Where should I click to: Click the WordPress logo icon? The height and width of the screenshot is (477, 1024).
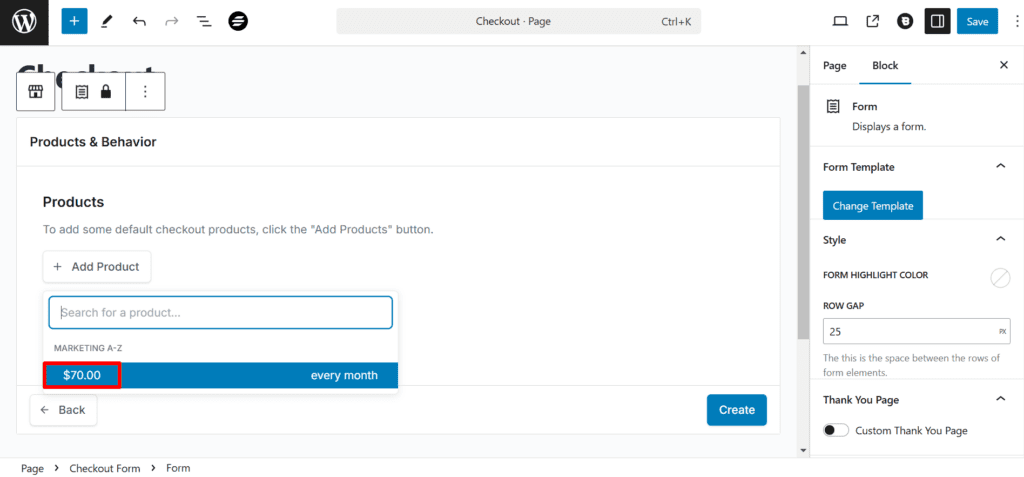click(24, 21)
